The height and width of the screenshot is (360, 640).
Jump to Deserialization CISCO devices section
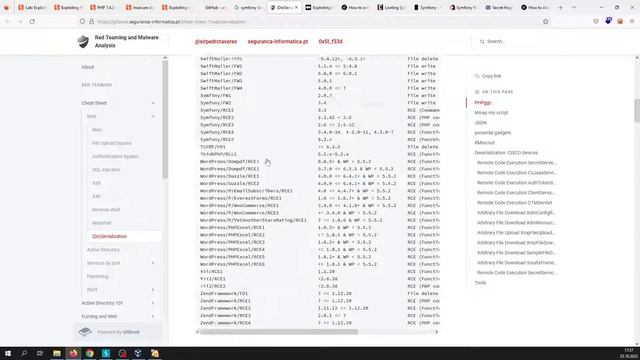[506, 153]
